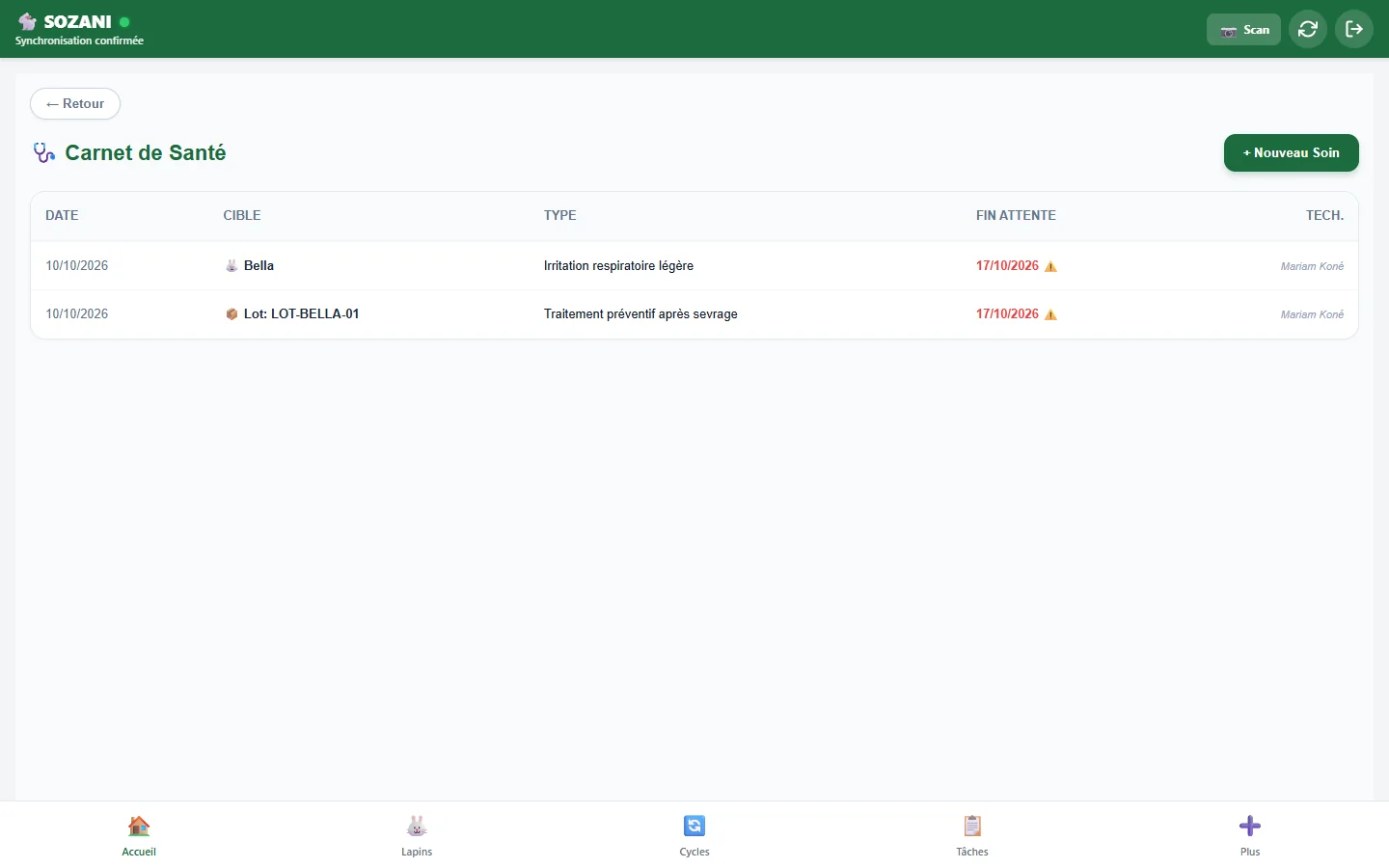The image size is (1389, 868).
Task: Click the SOZANI rabbit logo icon
Action: (27, 21)
